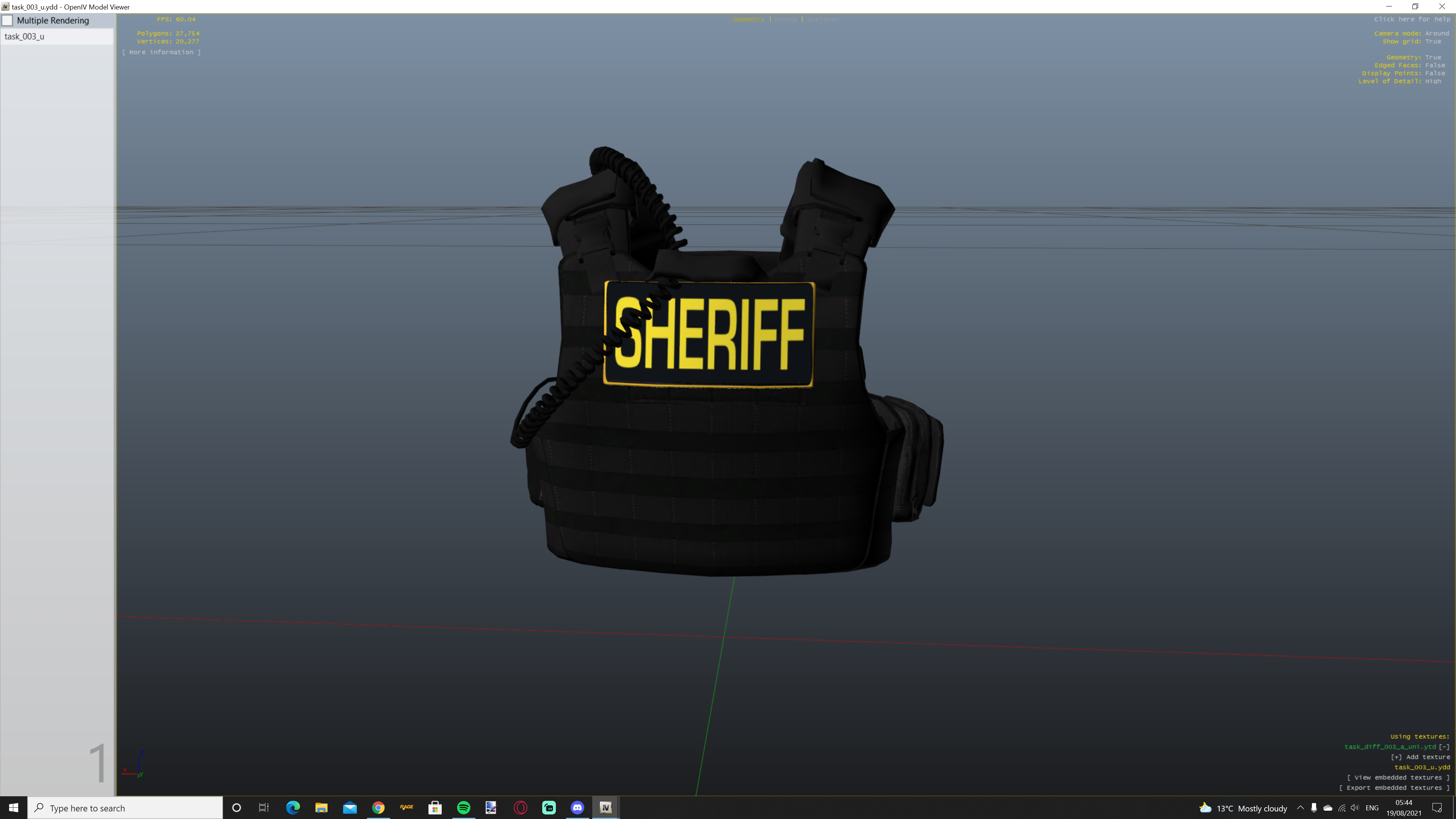1456x819 pixels.
Task: Open Discord from the taskbar
Action: (577, 808)
